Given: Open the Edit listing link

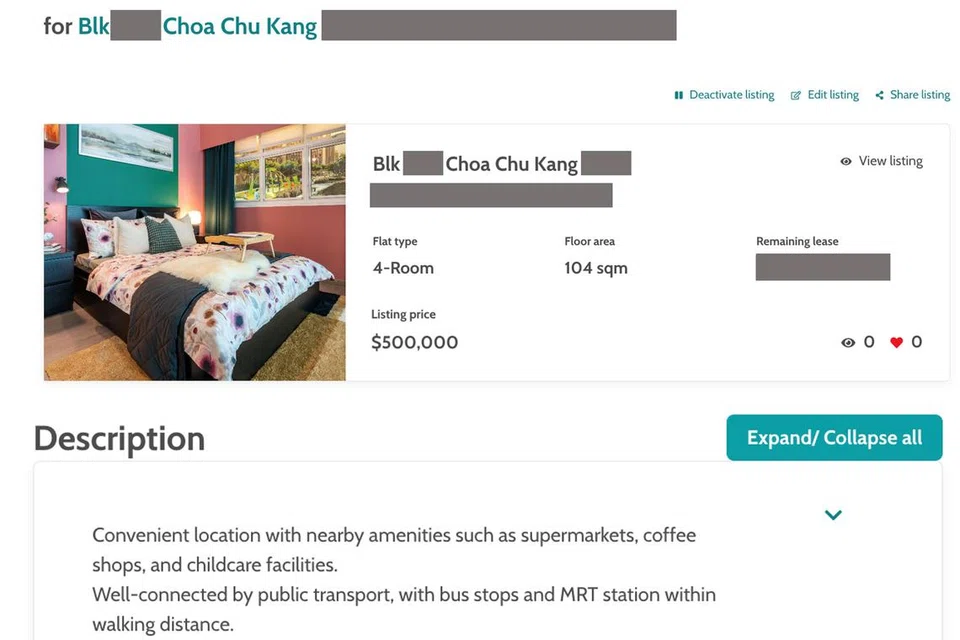Looking at the screenshot, I should point(833,95).
